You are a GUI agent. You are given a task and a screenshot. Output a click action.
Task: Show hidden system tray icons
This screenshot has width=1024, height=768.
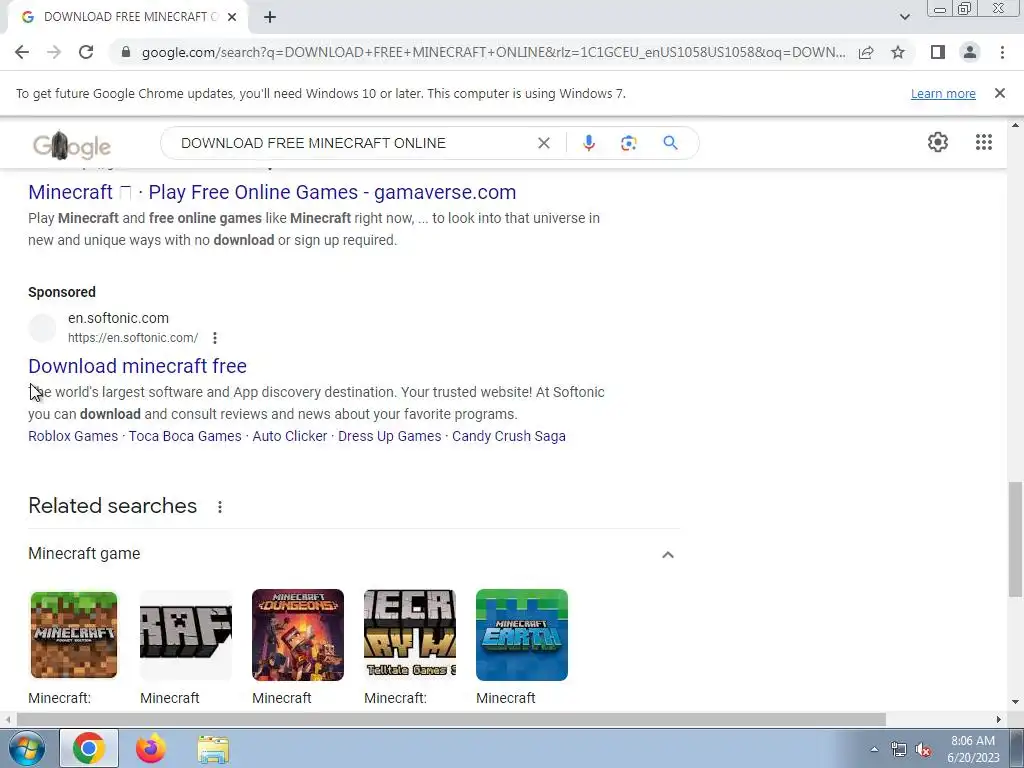(x=874, y=749)
